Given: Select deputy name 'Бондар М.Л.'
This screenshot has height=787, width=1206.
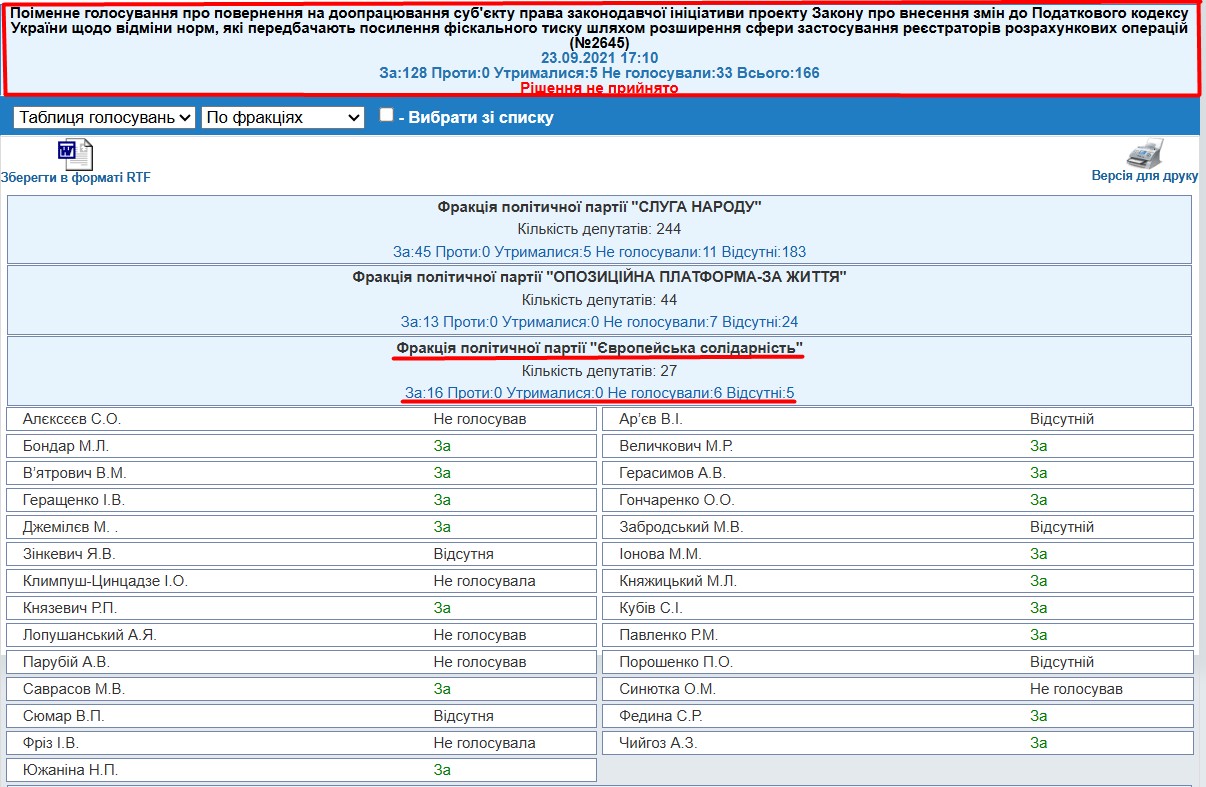Looking at the screenshot, I should point(65,446).
